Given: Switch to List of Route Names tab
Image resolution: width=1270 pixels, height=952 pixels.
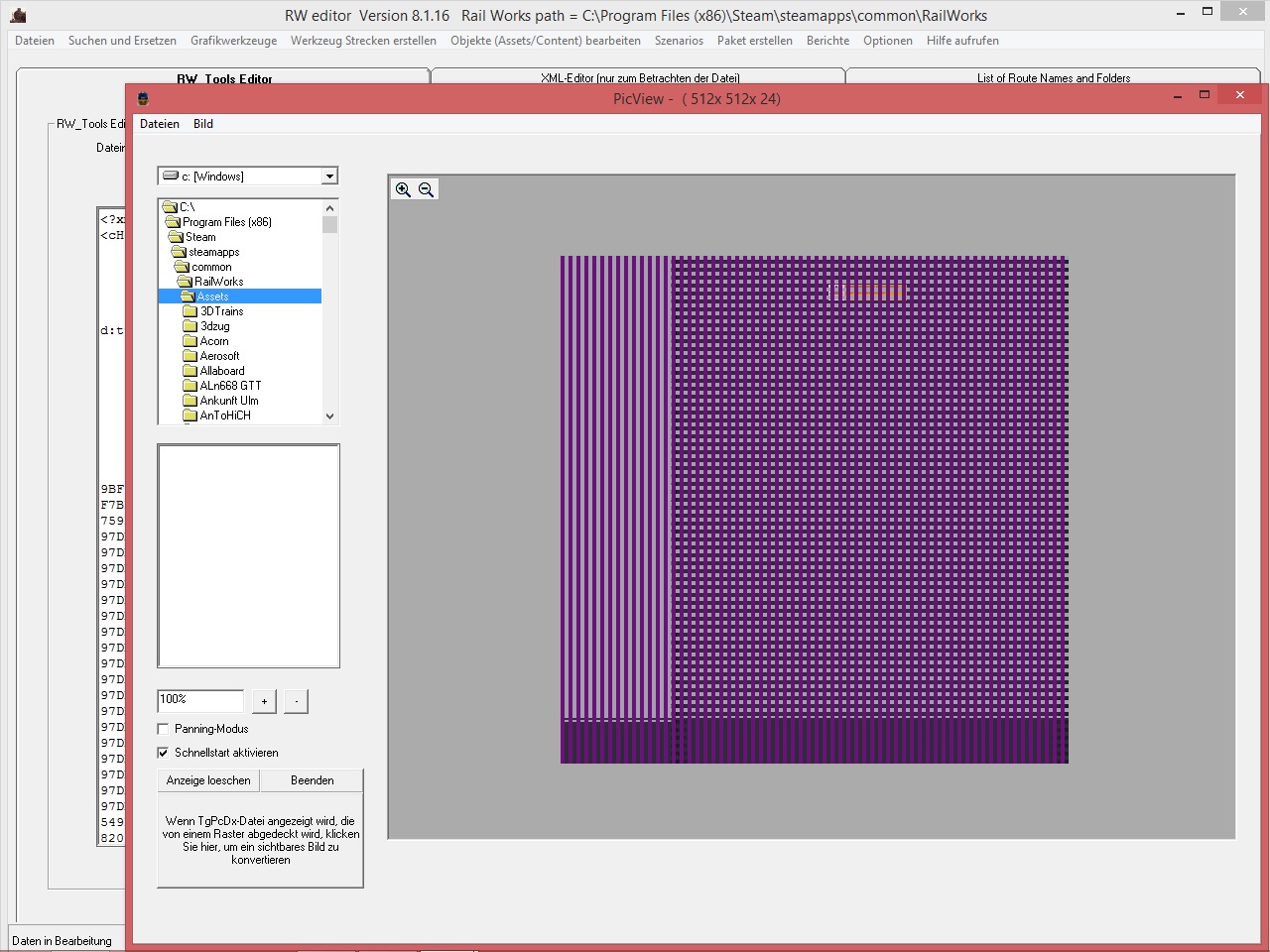Looking at the screenshot, I should click(x=1053, y=77).
